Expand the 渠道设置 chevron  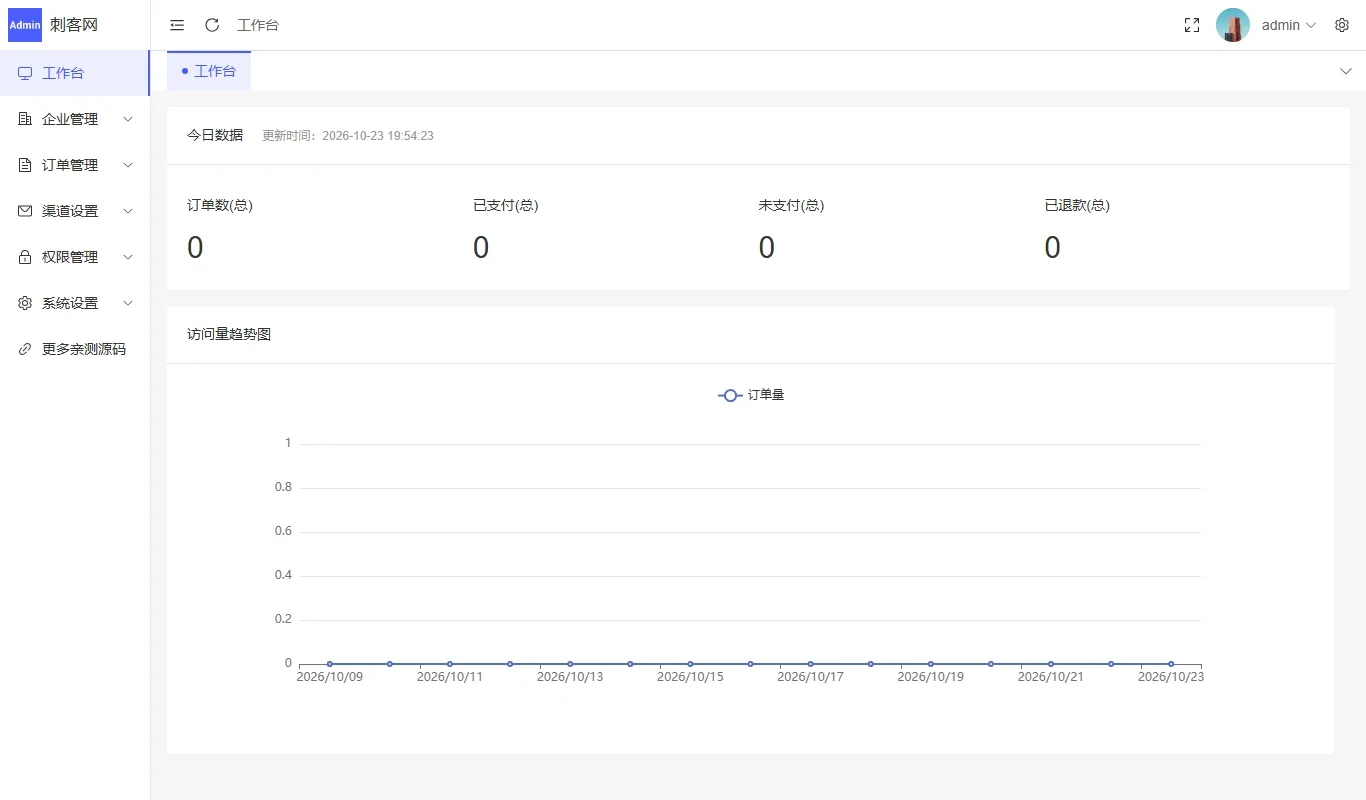coord(128,211)
